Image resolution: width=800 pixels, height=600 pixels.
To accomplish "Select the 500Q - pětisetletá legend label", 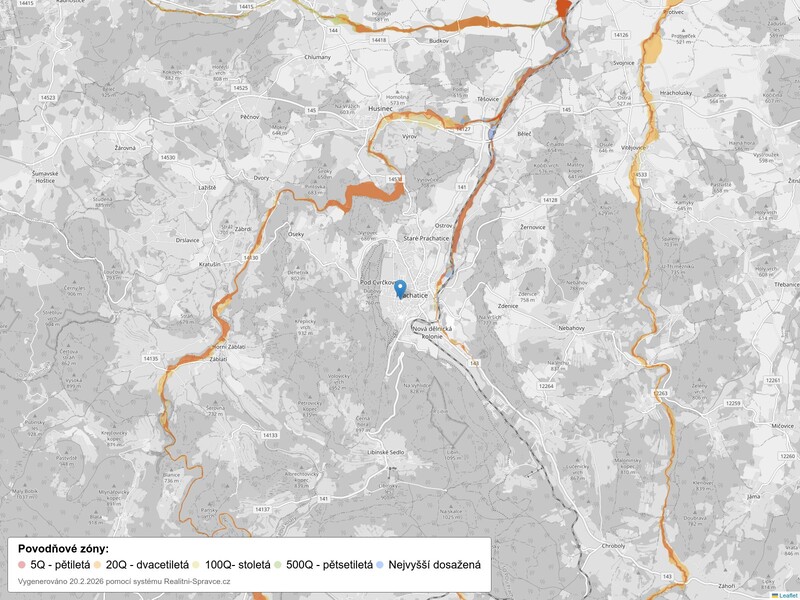I will (x=328, y=565).
